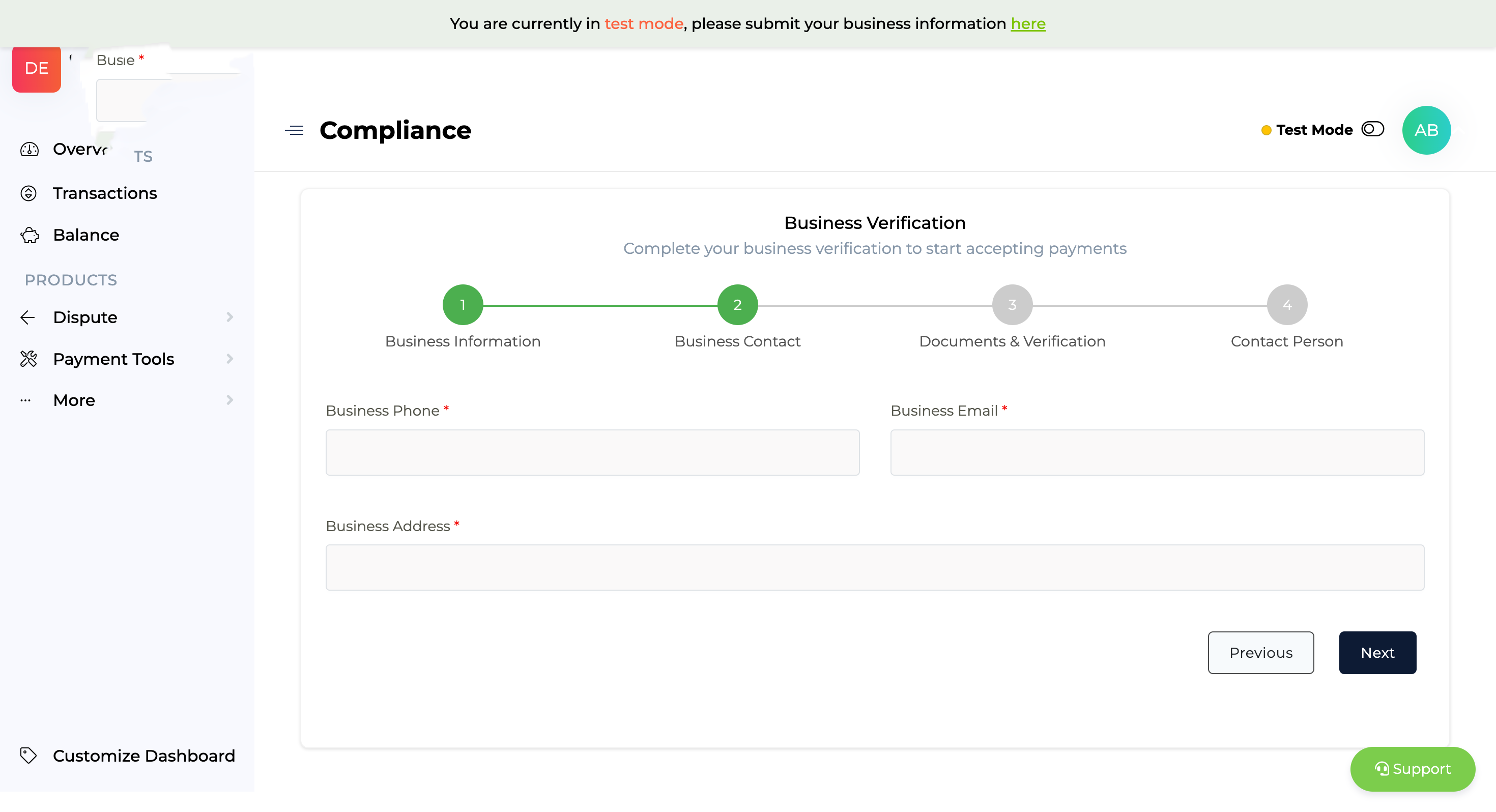The height and width of the screenshot is (812, 1496).
Task: Click into the Business Phone field
Action: tap(592, 452)
